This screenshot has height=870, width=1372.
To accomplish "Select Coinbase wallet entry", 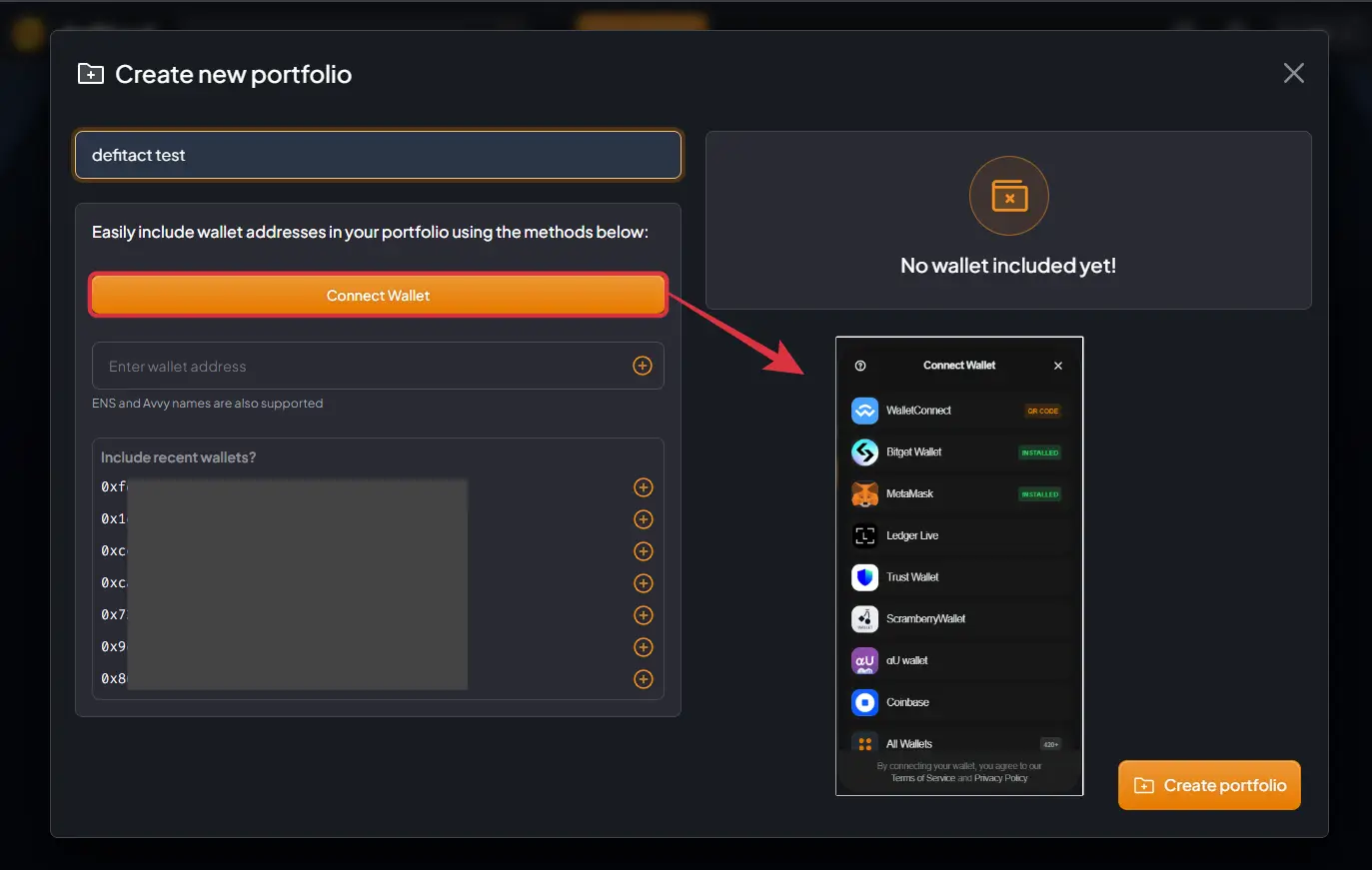I will click(957, 702).
